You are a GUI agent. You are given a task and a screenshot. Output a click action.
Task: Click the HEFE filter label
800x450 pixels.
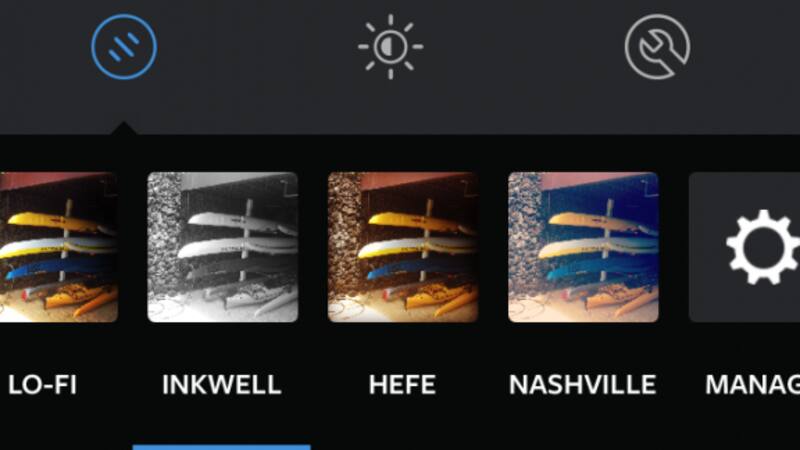[402, 385]
